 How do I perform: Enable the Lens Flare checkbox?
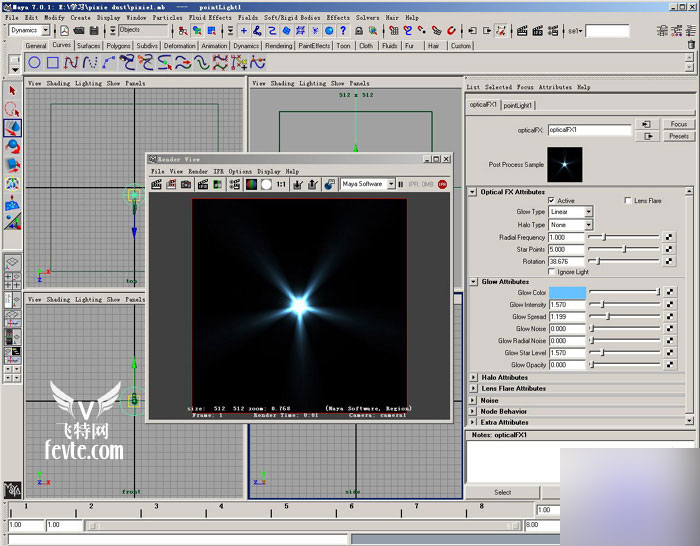point(627,201)
